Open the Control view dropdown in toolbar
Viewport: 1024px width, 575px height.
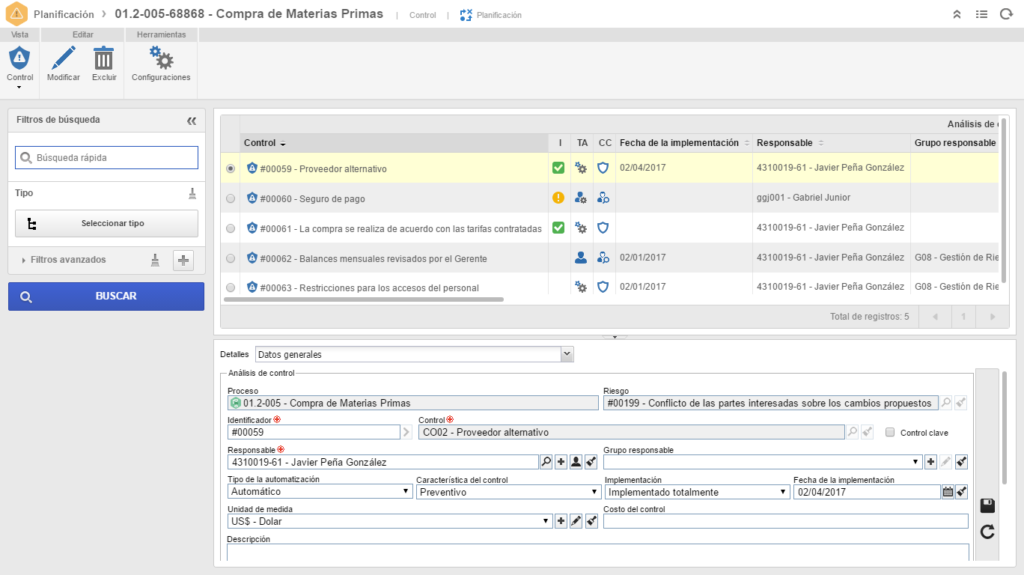point(20,67)
